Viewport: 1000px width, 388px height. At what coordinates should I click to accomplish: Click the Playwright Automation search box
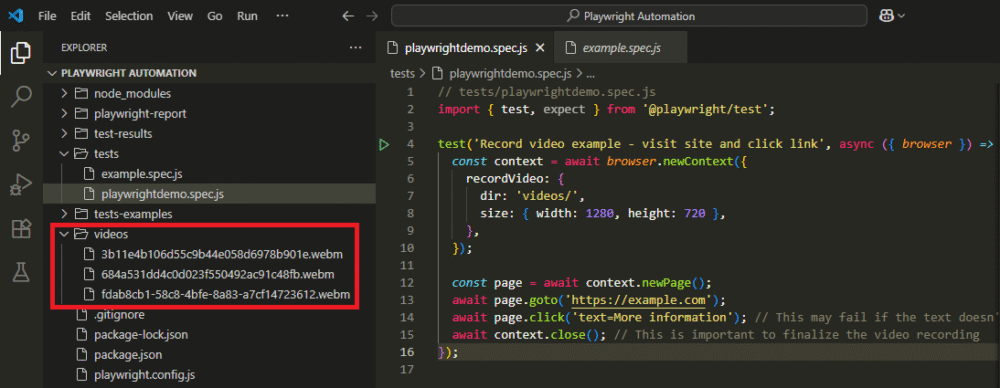click(629, 16)
